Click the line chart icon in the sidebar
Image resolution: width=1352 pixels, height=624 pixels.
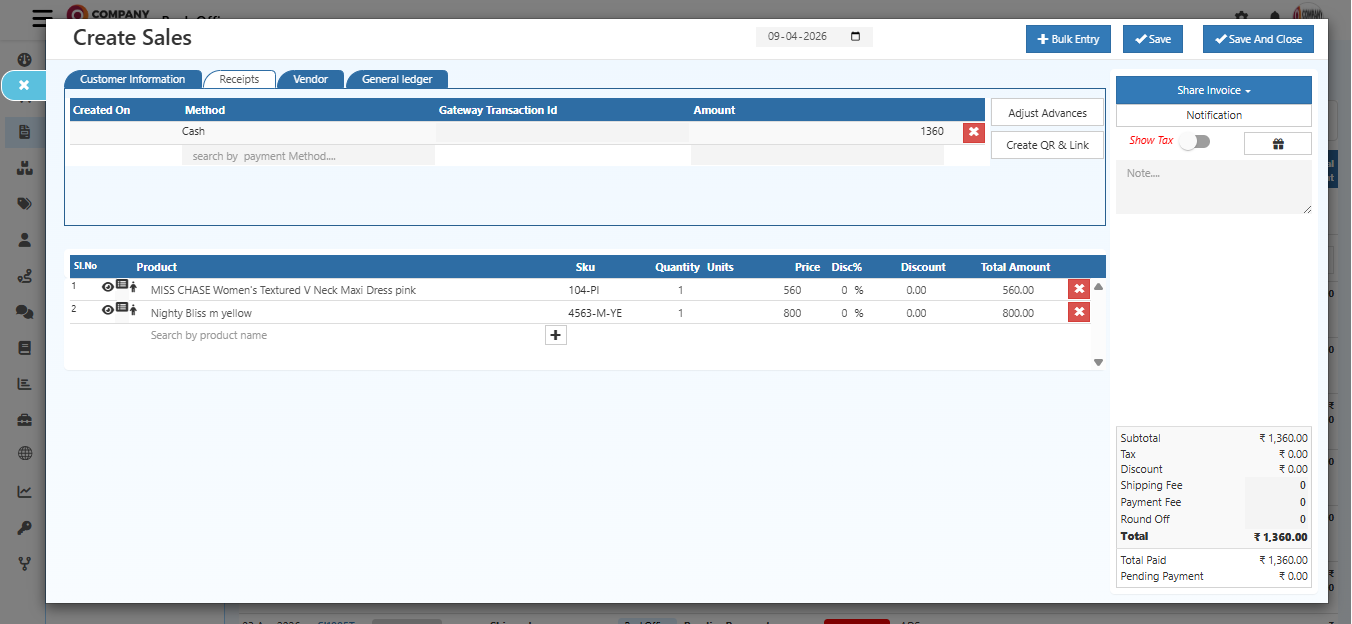click(24, 490)
